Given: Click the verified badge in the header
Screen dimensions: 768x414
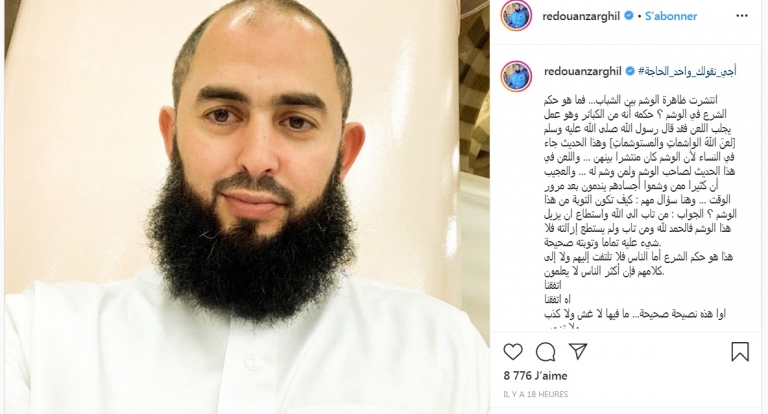Looking at the screenshot, I should (628, 16).
